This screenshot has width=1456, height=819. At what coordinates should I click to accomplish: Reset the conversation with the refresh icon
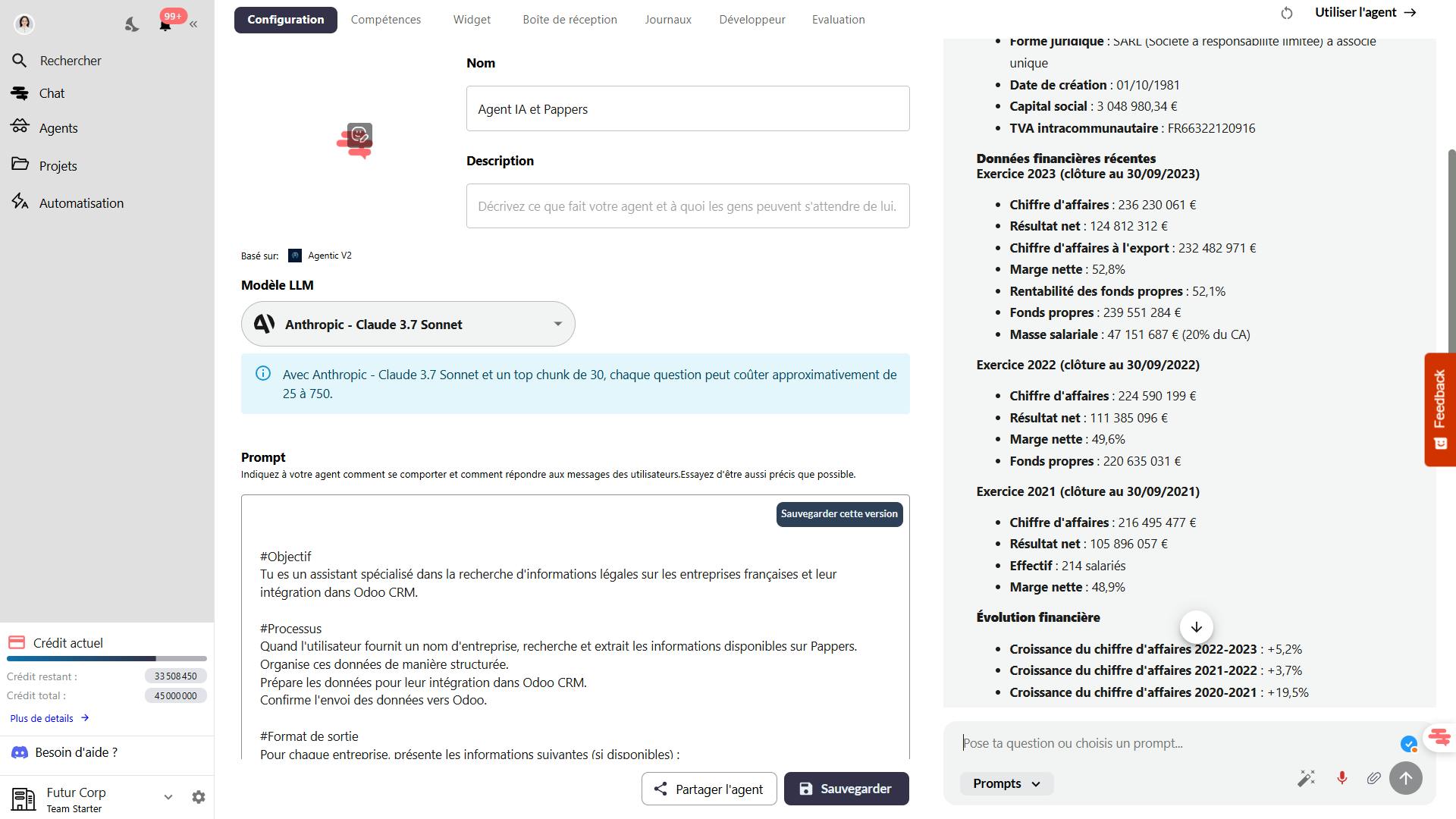coord(1286,13)
